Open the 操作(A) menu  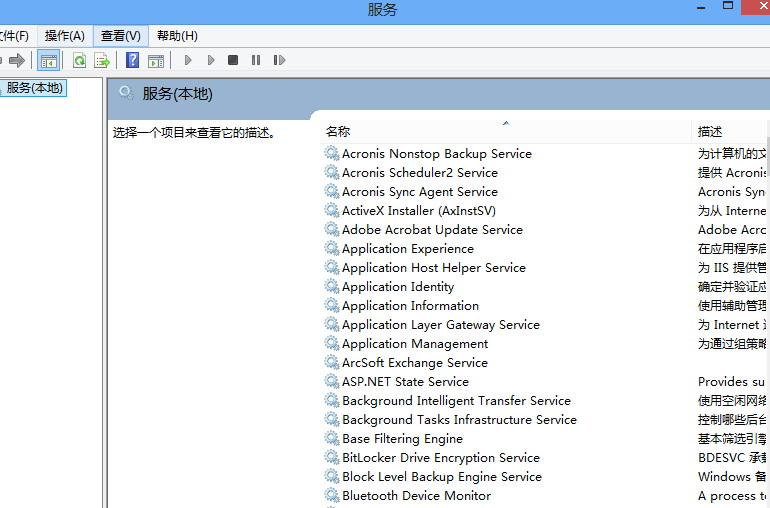tap(65, 36)
